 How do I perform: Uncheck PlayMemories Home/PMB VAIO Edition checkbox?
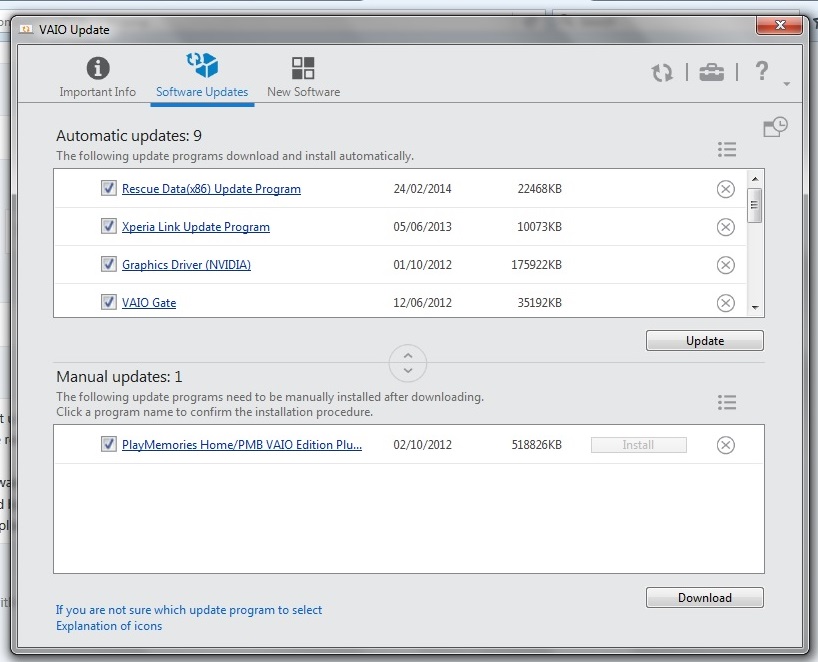point(109,445)
